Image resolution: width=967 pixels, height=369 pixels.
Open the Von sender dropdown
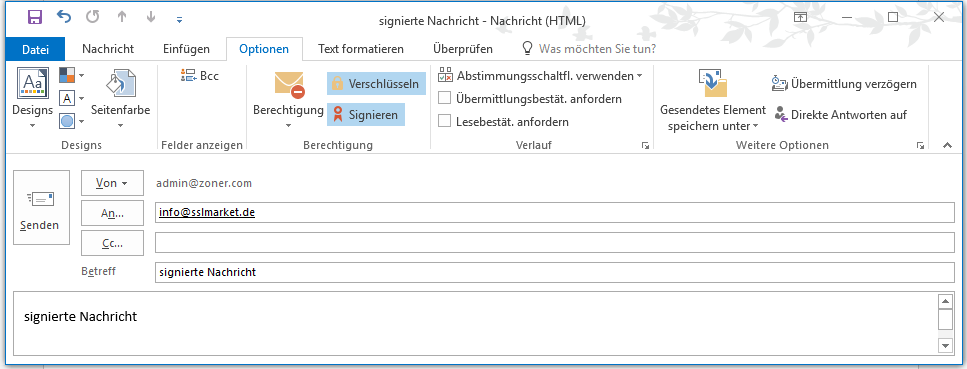click(112, 183)
